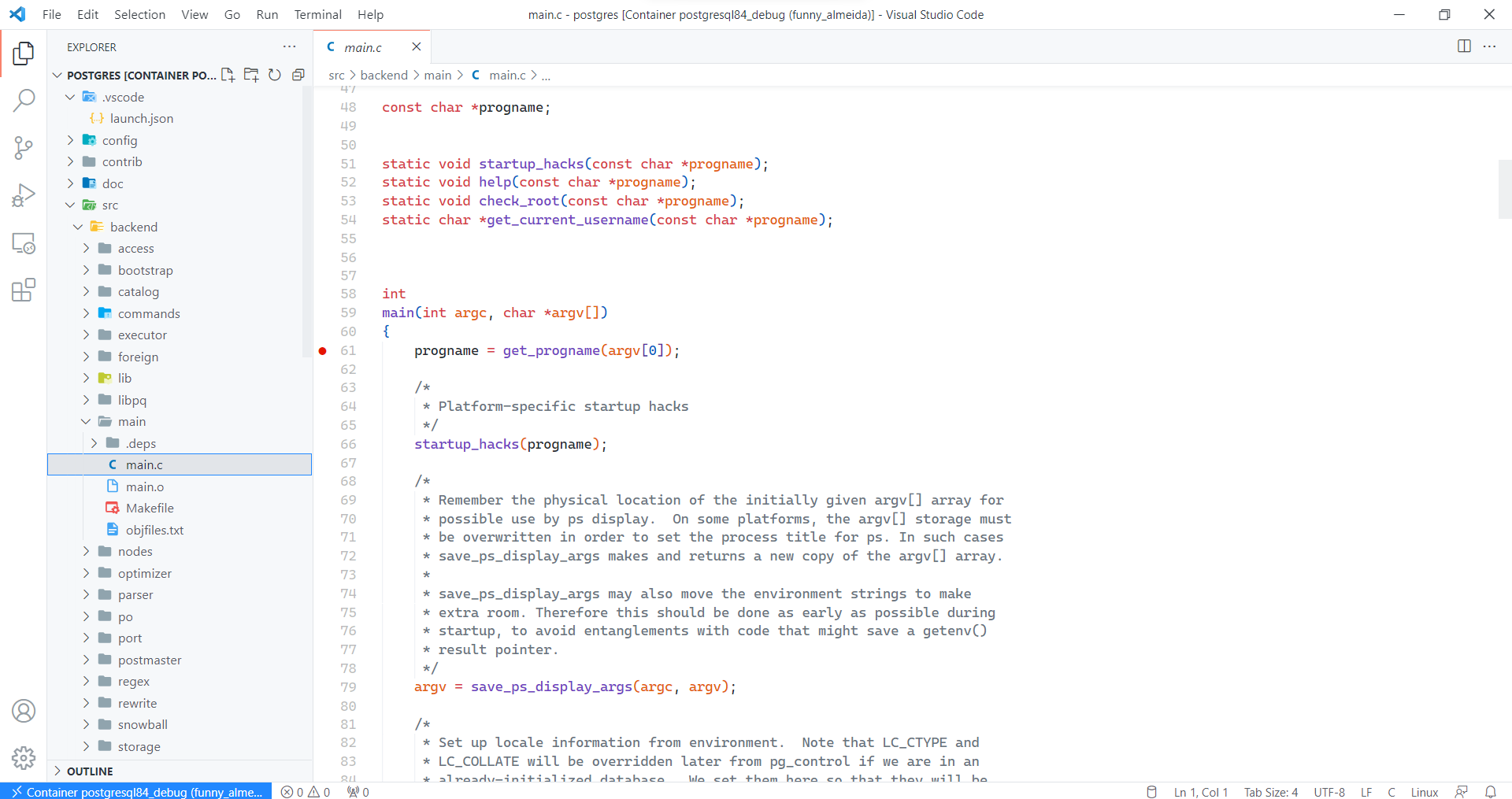Open the Remote Explorer view
The image size is (1512, 799).
pos(24,243)
